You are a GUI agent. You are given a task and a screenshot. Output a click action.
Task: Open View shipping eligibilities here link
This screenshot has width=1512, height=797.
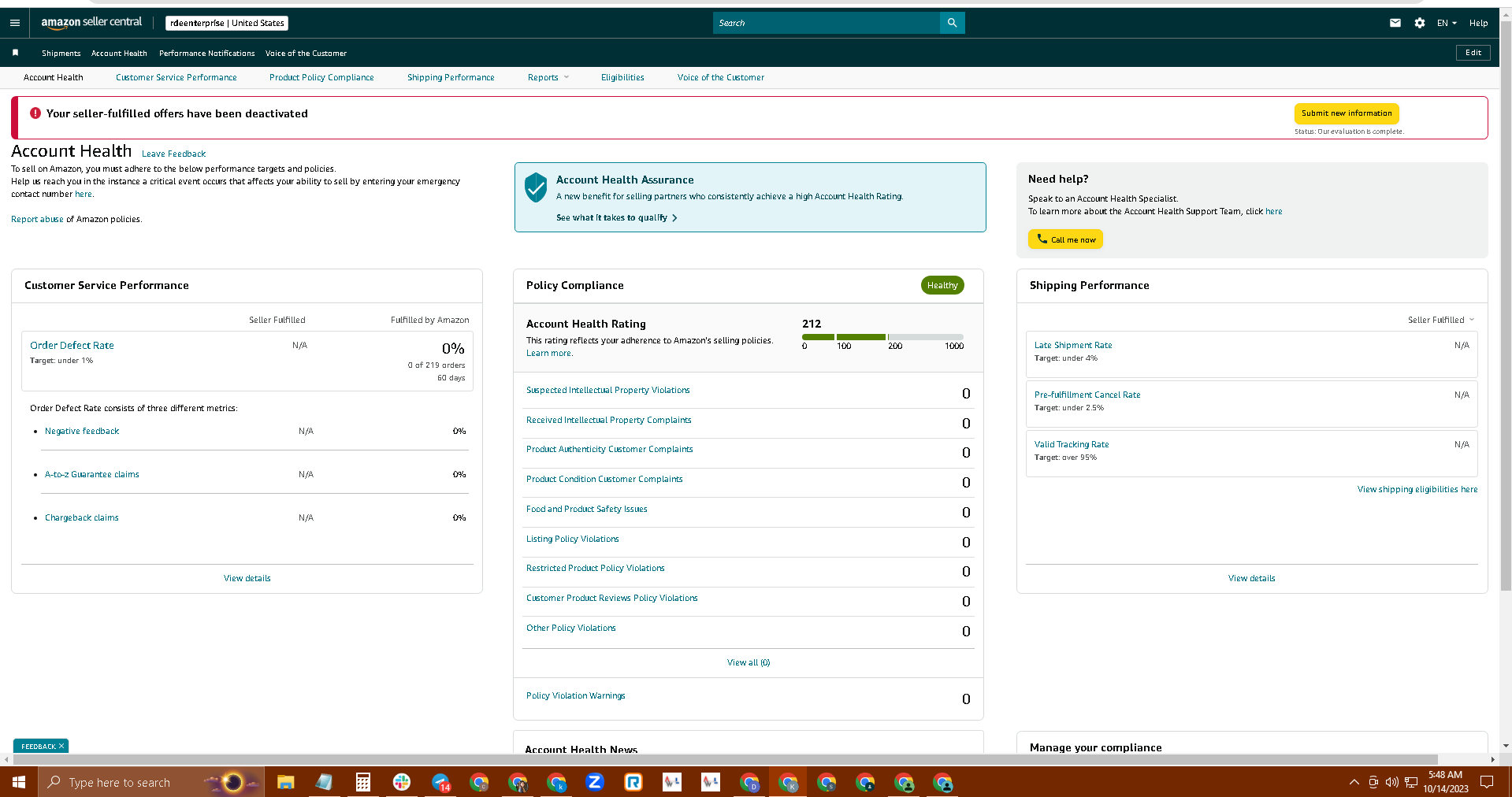[x=1417, y=489]
